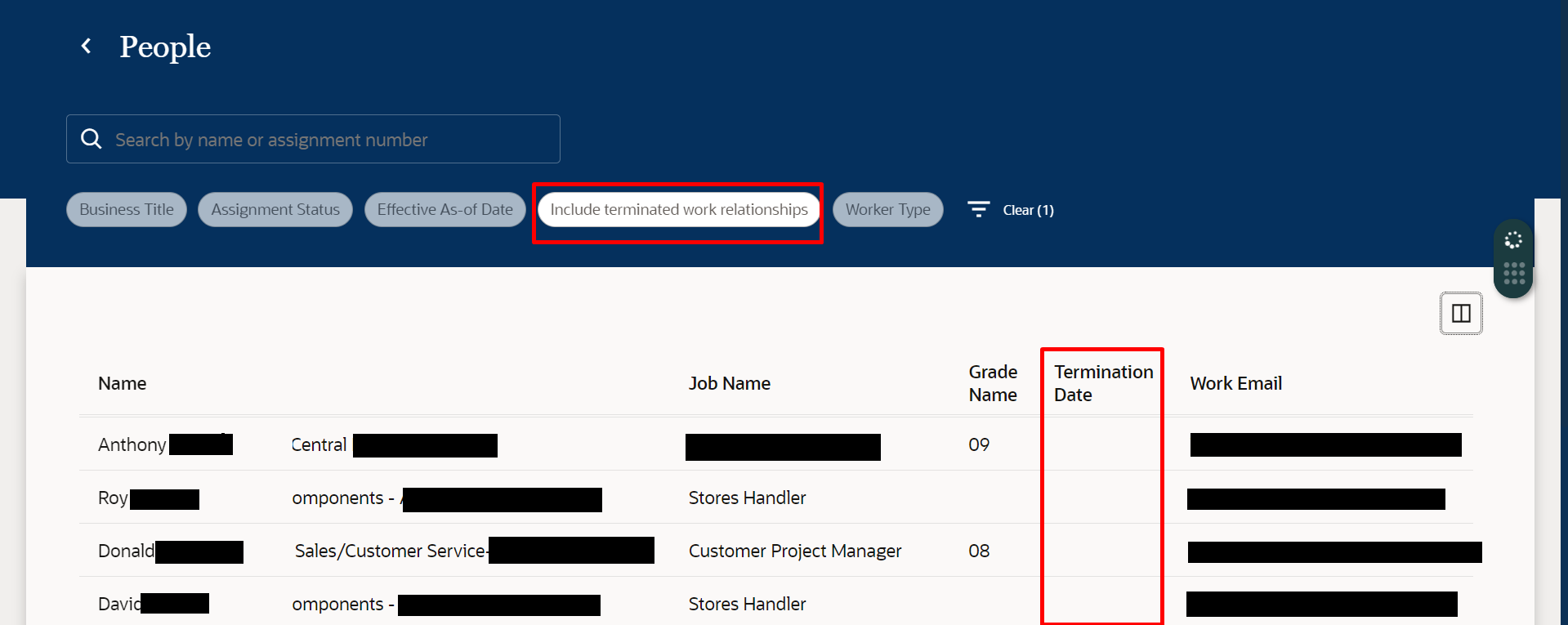Open the Effective As-of Date filter
This screenshot has width=1568, height=625.
(x=445, y=209)
